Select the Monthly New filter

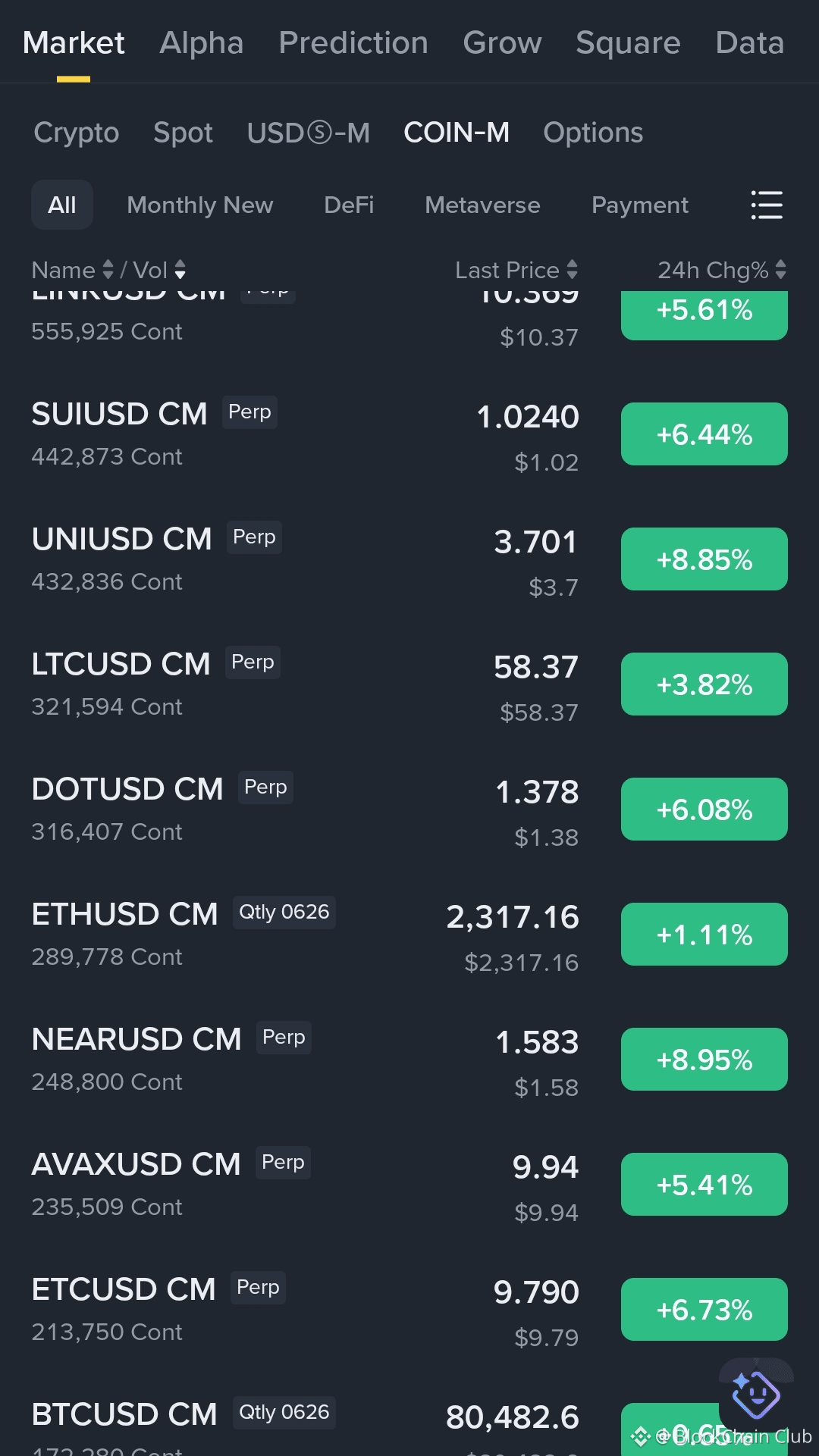tap(200, 205)
